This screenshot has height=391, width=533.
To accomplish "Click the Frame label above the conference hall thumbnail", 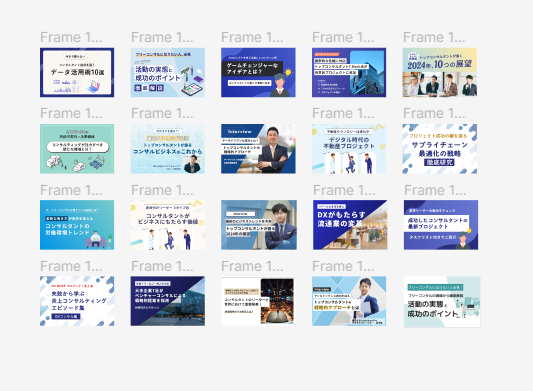I will click(252, 266).
